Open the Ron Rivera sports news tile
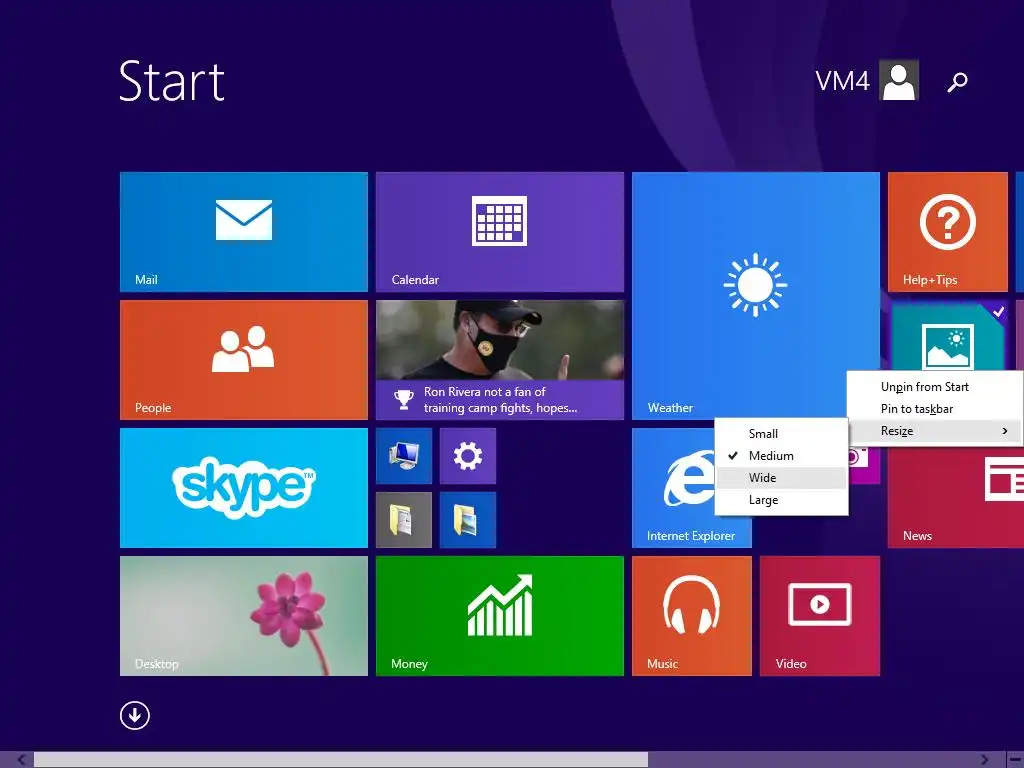 coord(500,360)
